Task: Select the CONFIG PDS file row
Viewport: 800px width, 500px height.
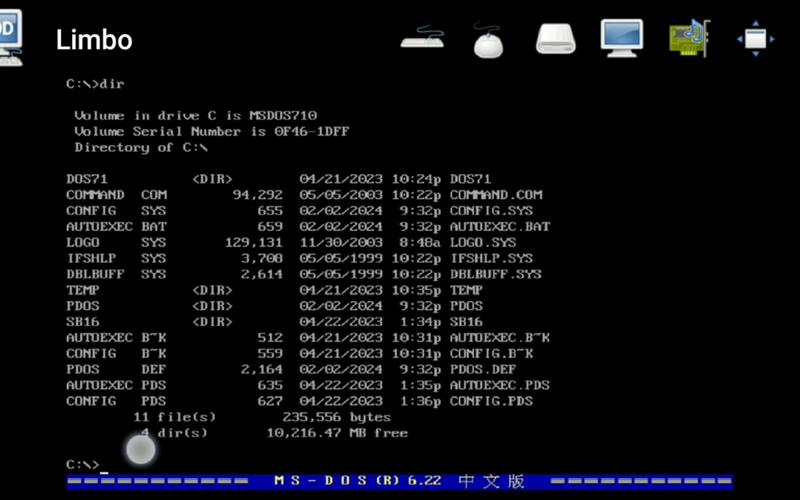Action: [299, 401]
